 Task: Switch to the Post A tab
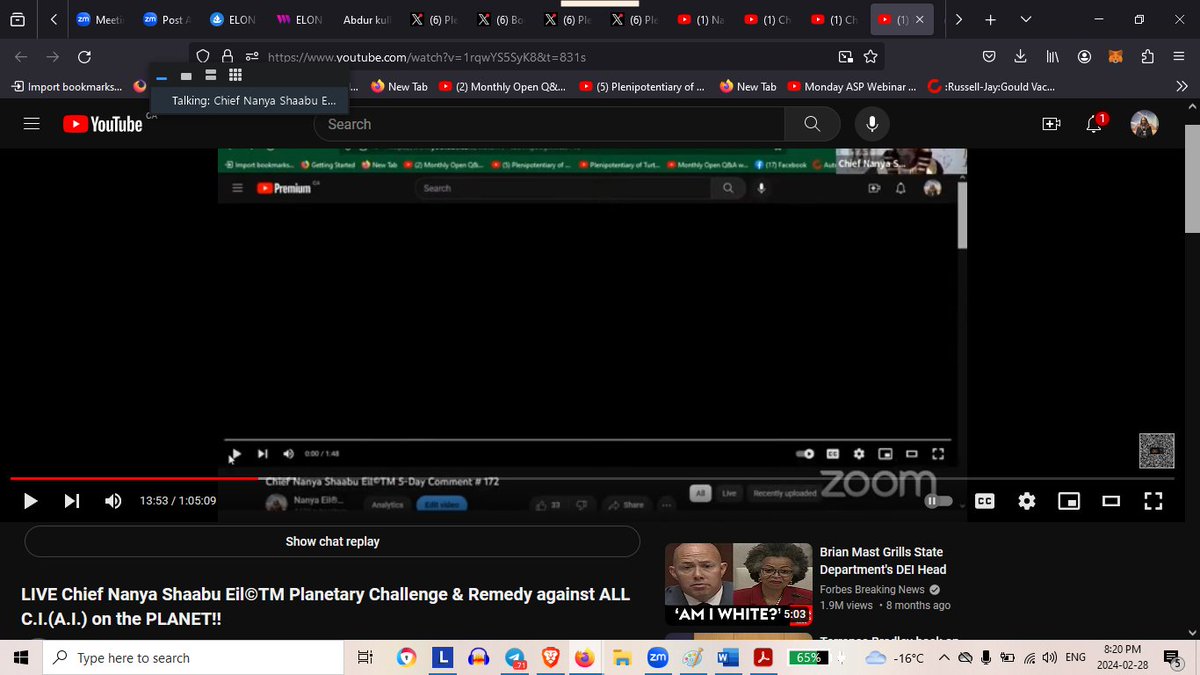tap(168, 19)
